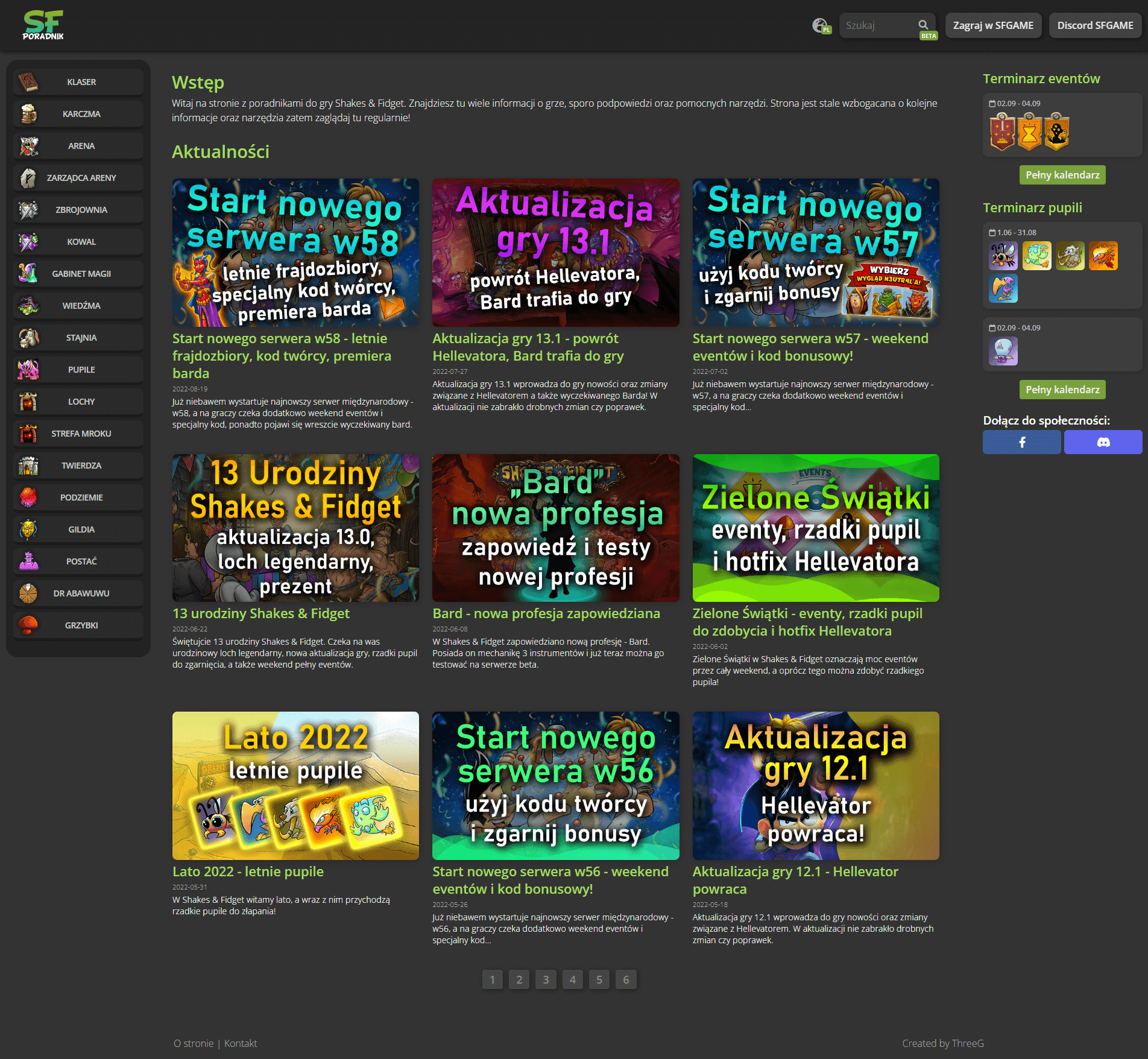This screenshot has width=1148, height=1059.
Task: Select the bee pet icon
Action: [x=1003, y=256]
